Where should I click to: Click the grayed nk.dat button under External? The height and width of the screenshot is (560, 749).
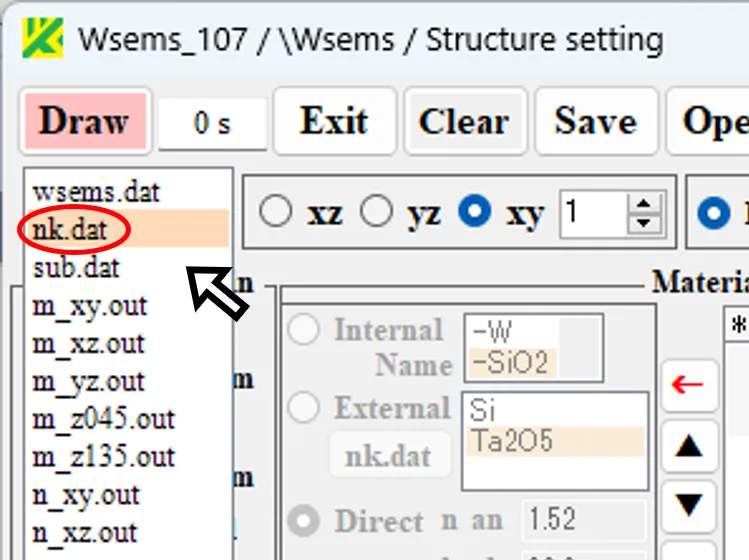pos(389,455)
